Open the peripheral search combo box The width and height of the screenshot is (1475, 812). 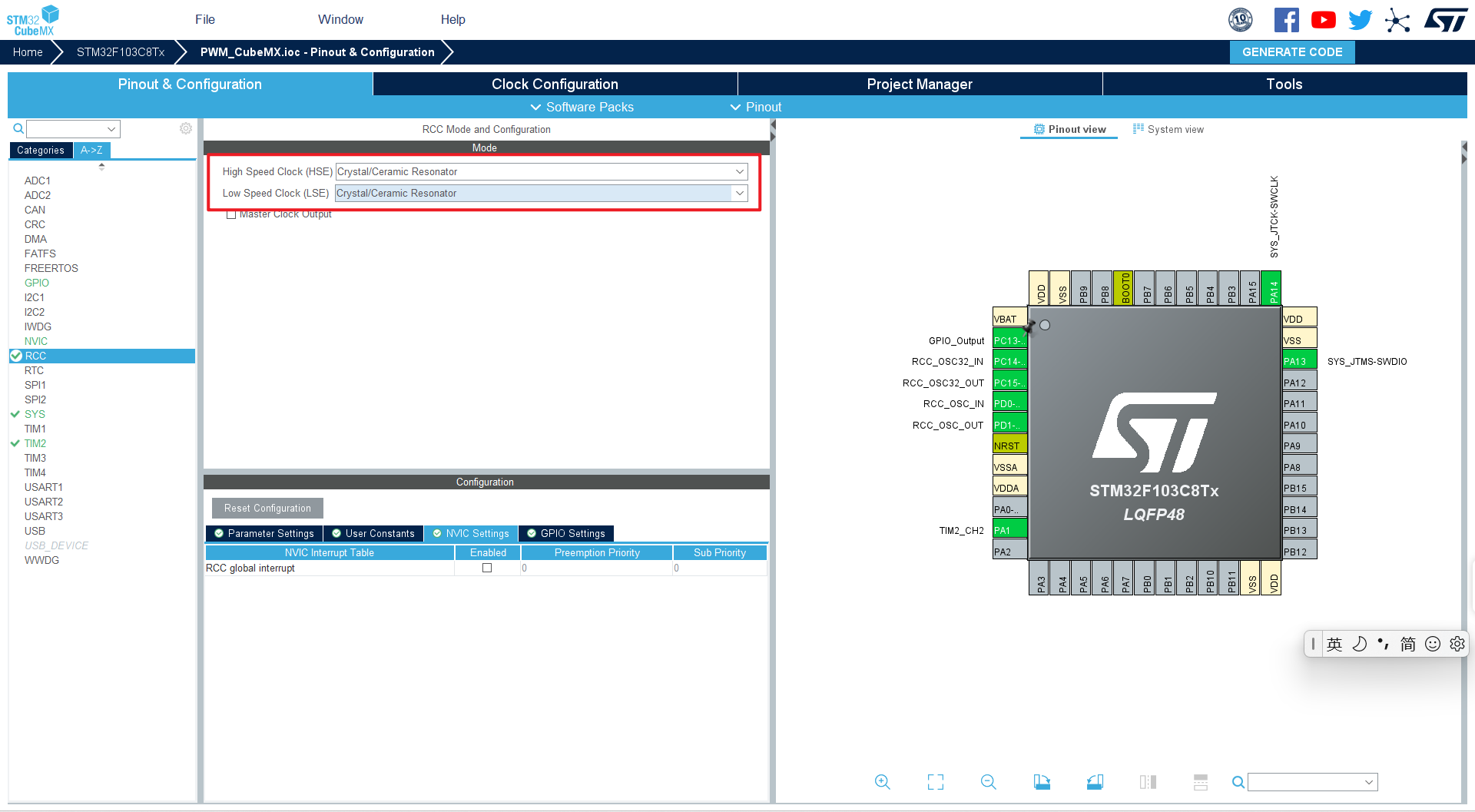point(74,128)
